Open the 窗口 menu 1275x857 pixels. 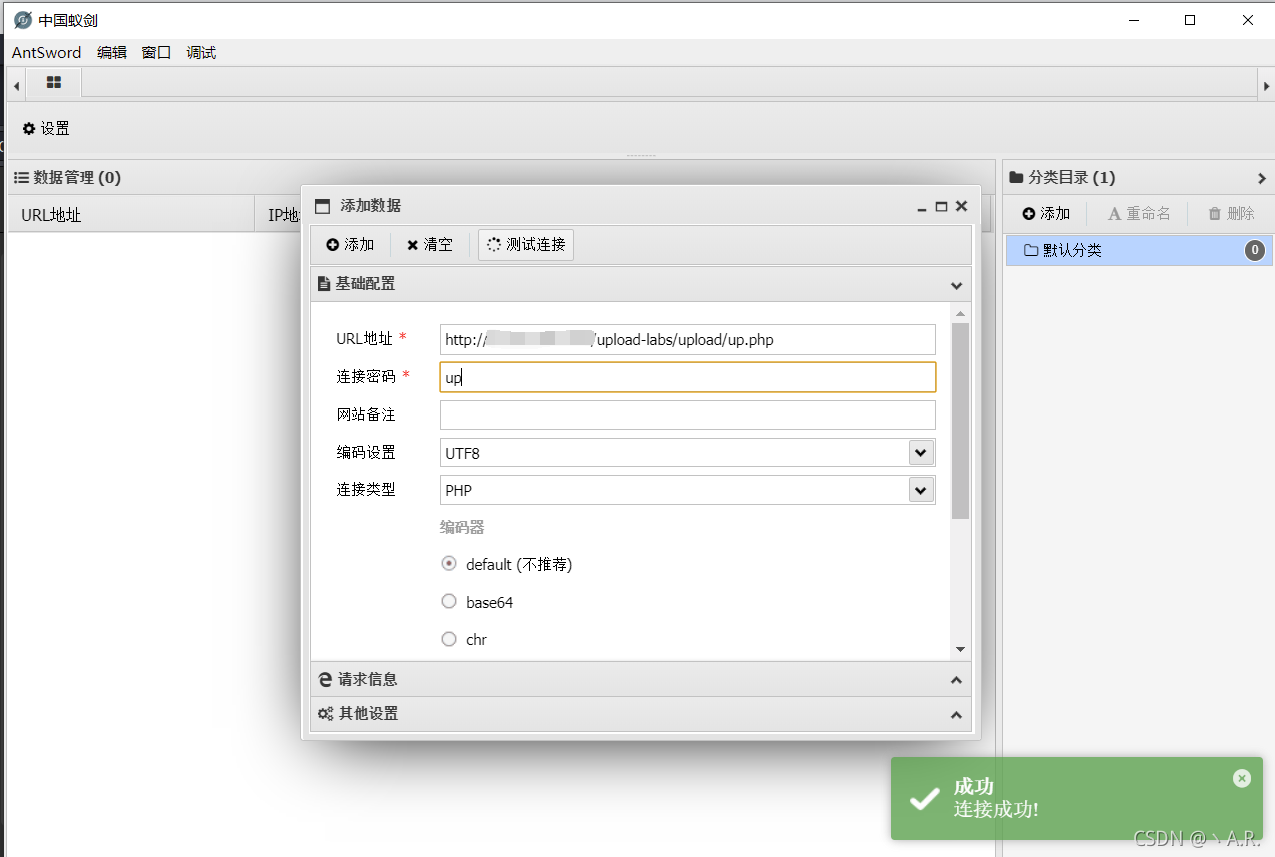point(156,53)
